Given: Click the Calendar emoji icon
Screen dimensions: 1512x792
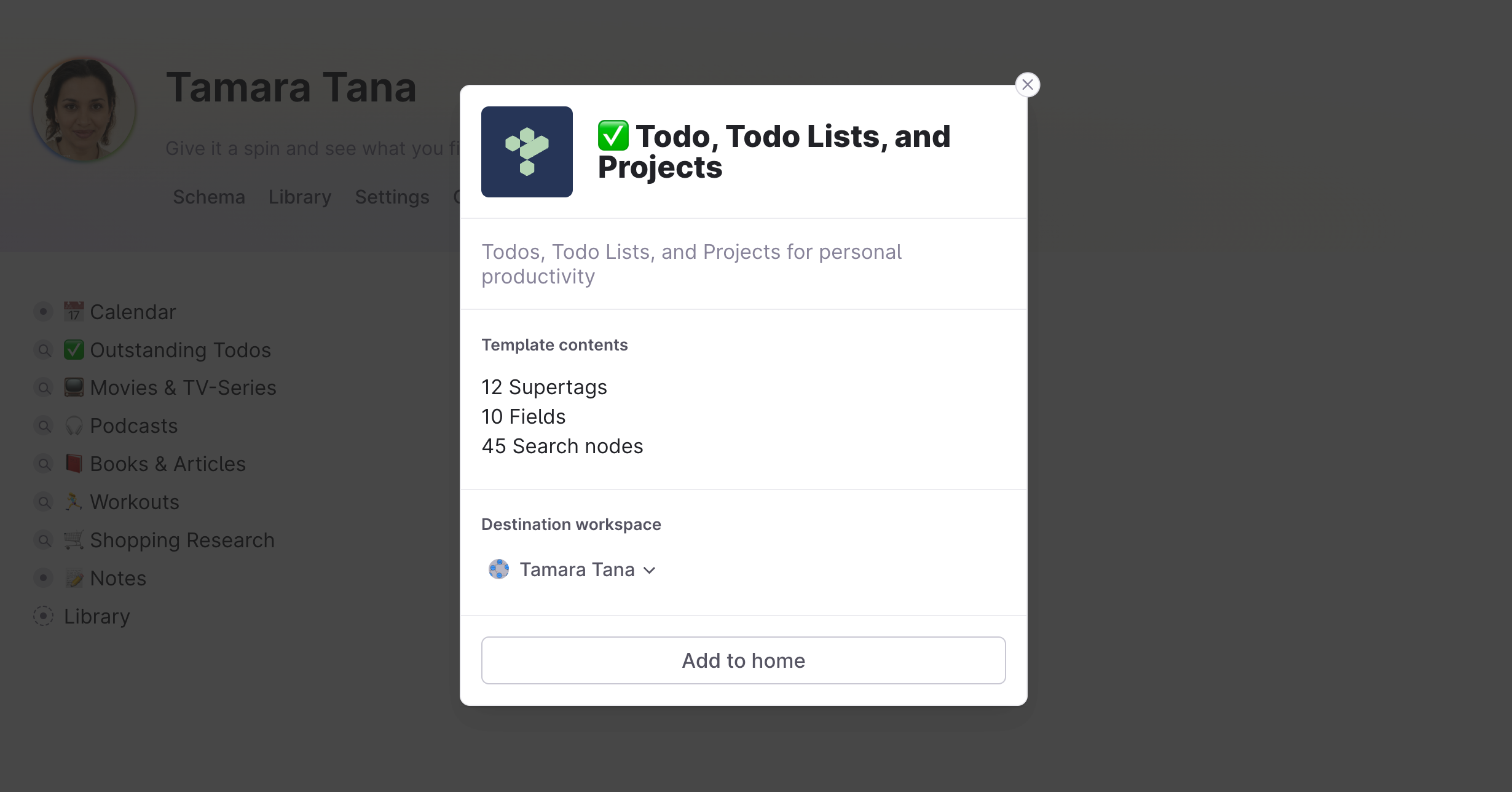Looking at the screenshot, I should click(74, 312).
